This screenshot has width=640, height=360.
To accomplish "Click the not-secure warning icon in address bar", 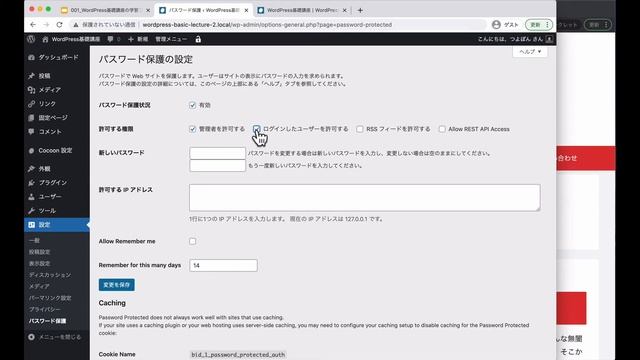I will pyautogui.click(x=76, y=25).
